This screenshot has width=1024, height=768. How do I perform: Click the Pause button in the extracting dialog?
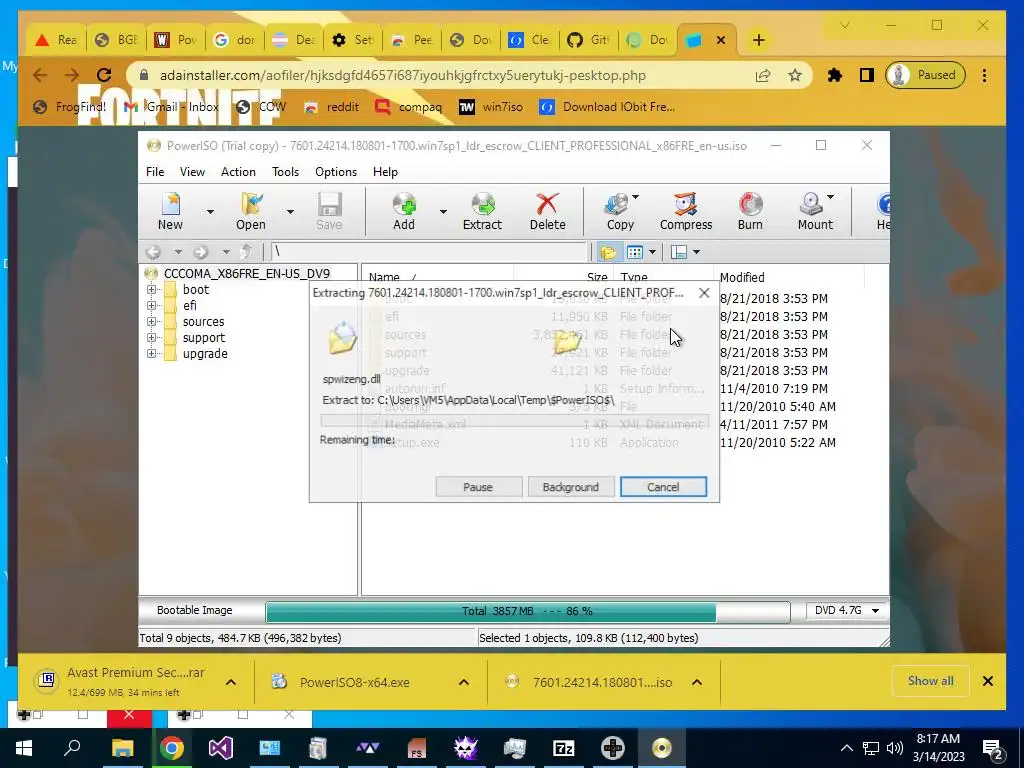(478, 487)
